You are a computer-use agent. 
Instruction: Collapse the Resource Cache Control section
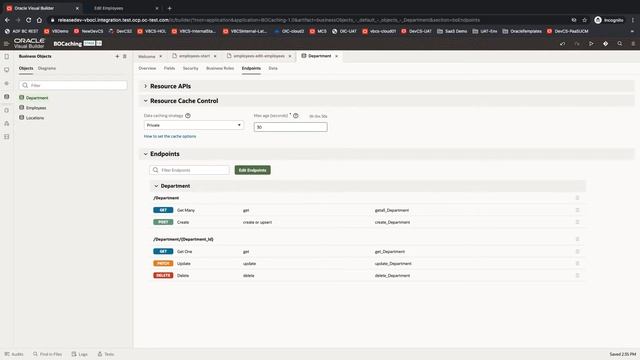coord(145,101)
